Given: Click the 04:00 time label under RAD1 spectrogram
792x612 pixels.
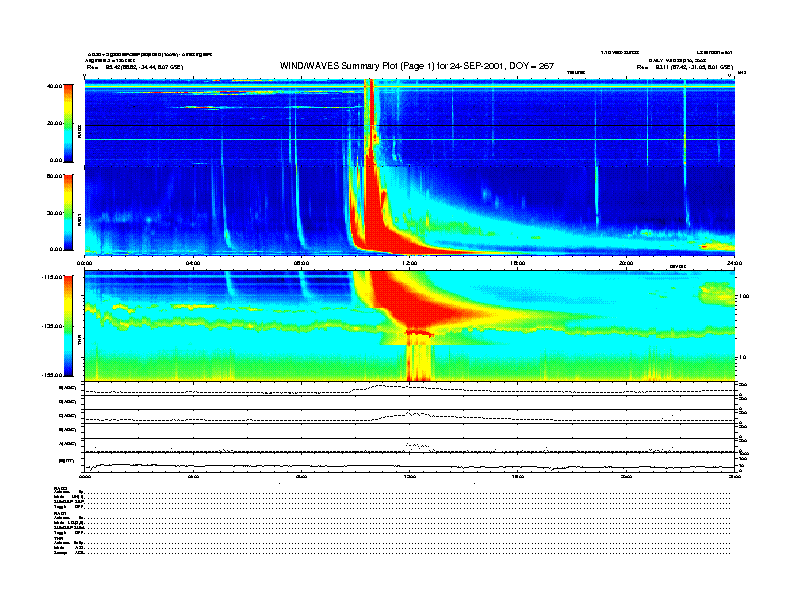Looking at the screenshot, I should tap(193, 263).
